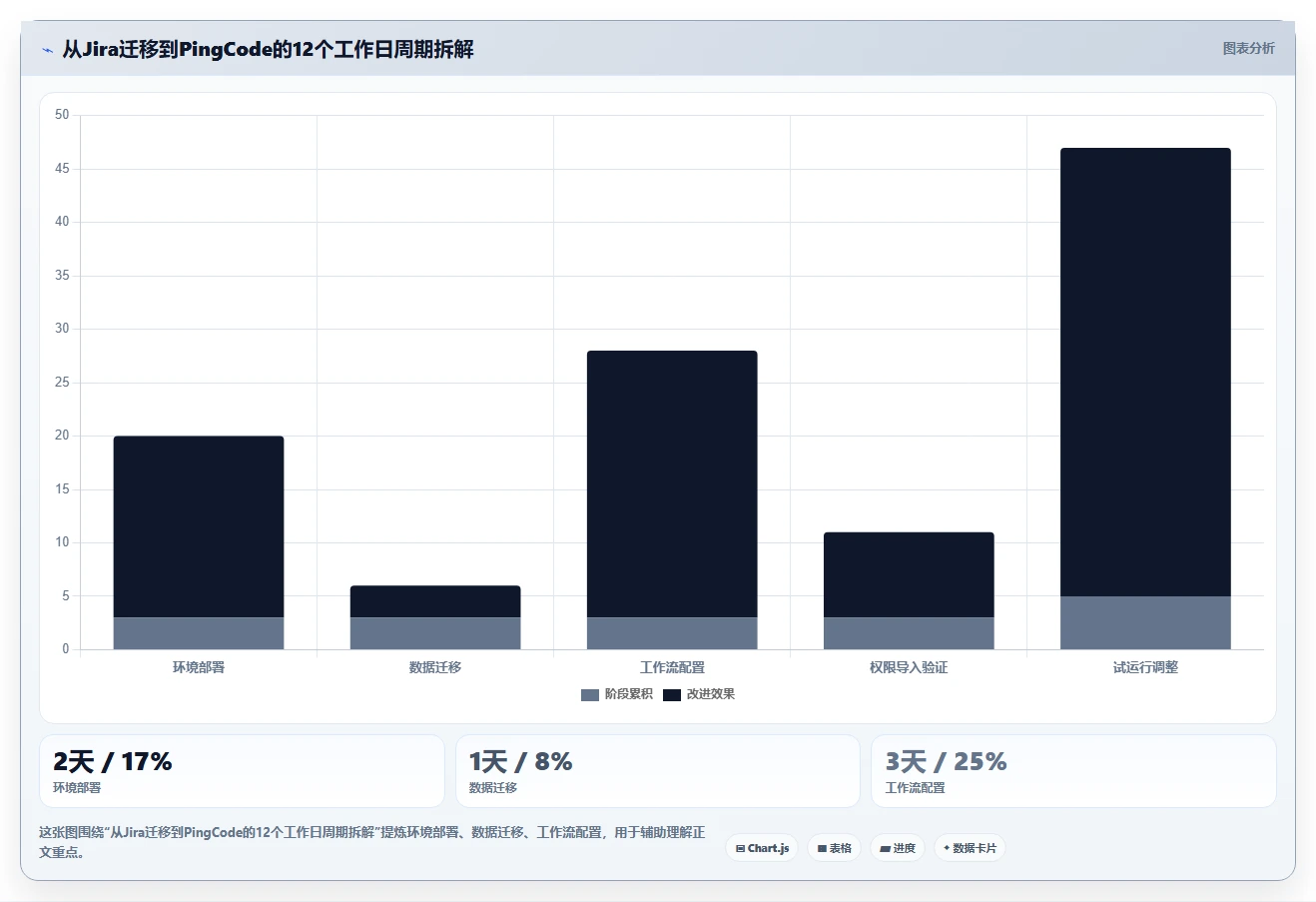The height and width of the screenshot is (902, 1316).
Task: Click the 环境部署 x-axis label
Action: 199,667
